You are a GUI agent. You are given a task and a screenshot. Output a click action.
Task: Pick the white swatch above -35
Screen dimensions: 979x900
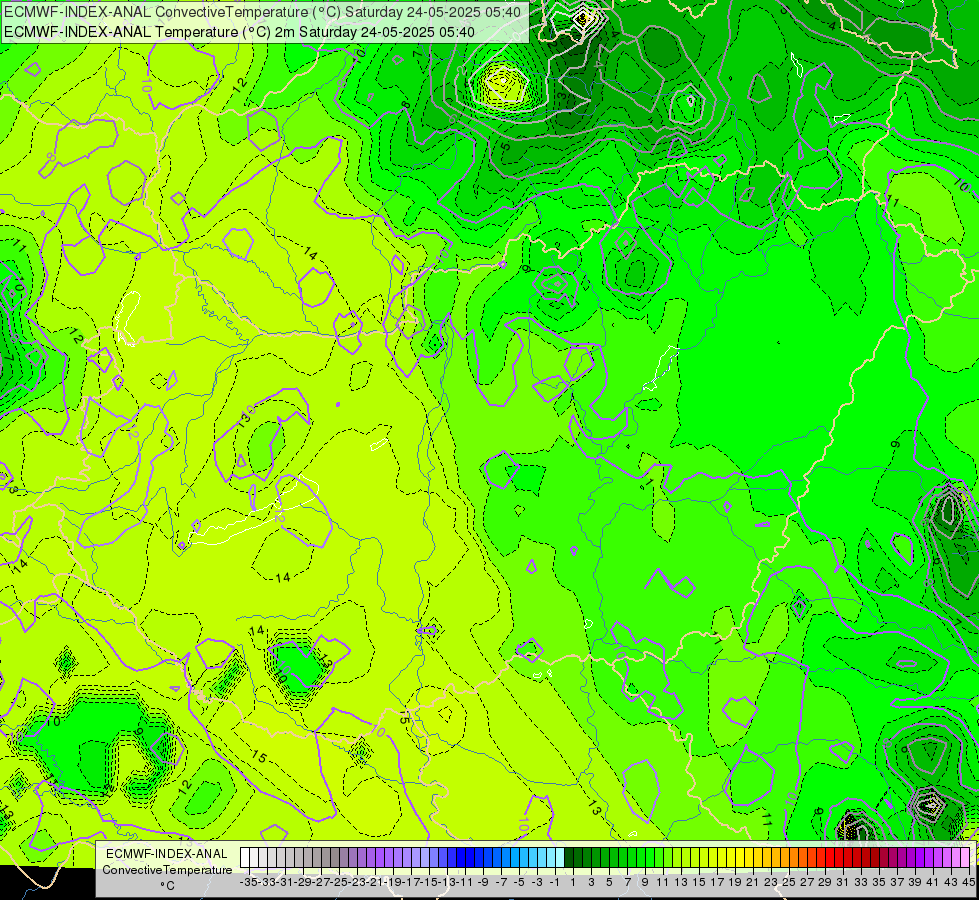pyautogui.click(x=245, y=857)
